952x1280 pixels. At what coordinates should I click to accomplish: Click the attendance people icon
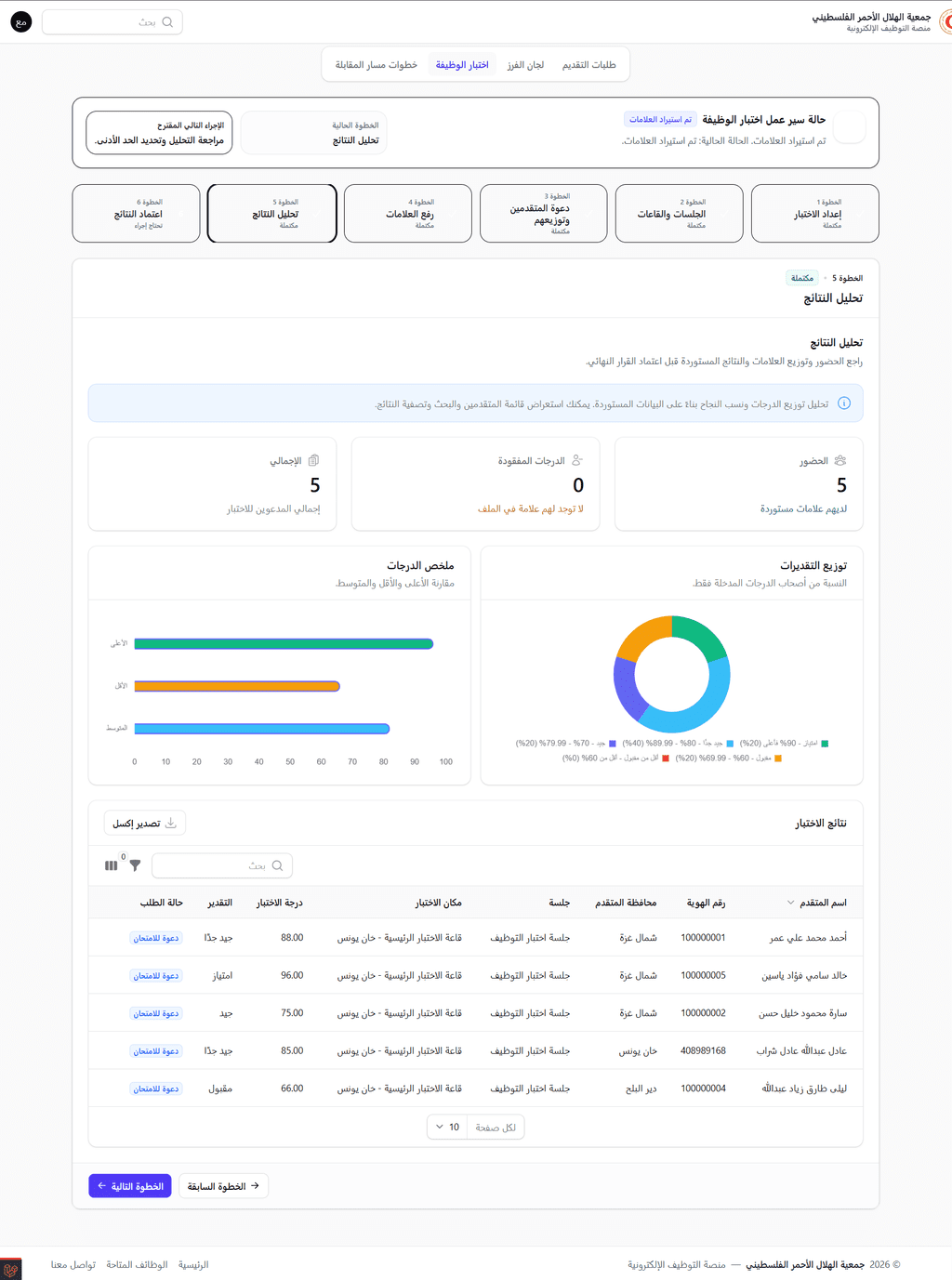pyautogui.click(x=840, y=460)
